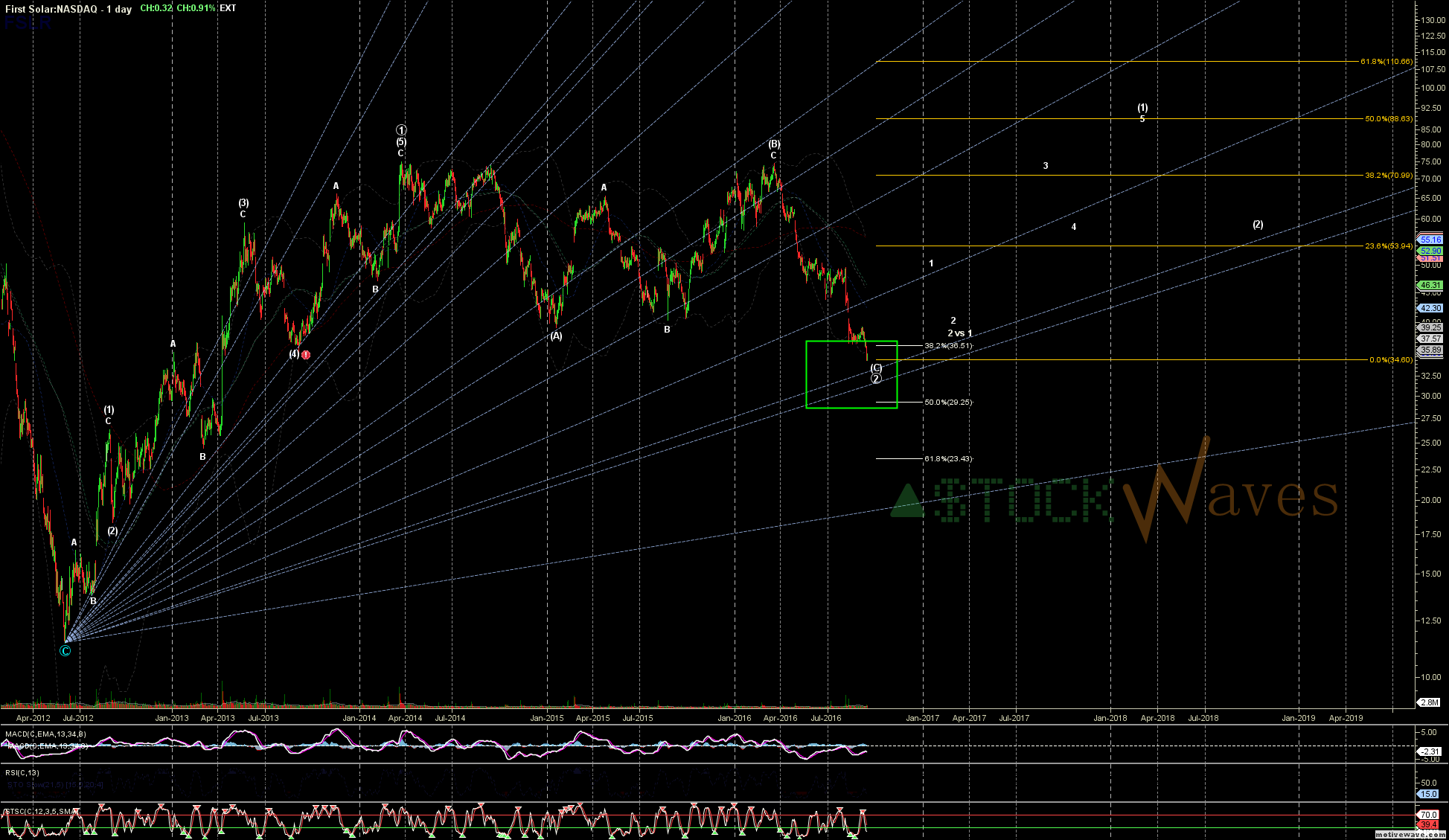Select the 61.8%(23.43) retracement label
This screenshot has width=1449, height=840.
948,459
